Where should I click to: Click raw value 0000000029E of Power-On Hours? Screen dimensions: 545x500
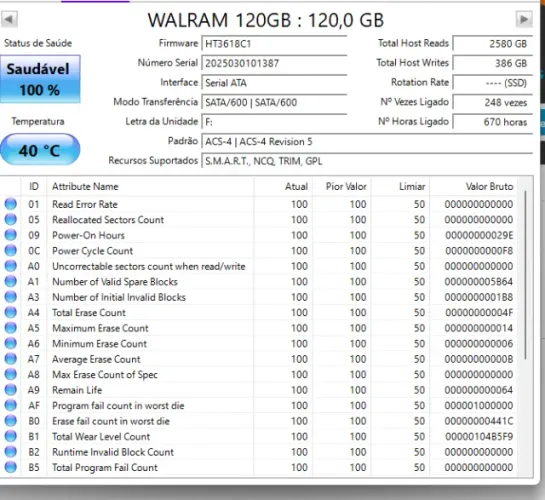479,235
